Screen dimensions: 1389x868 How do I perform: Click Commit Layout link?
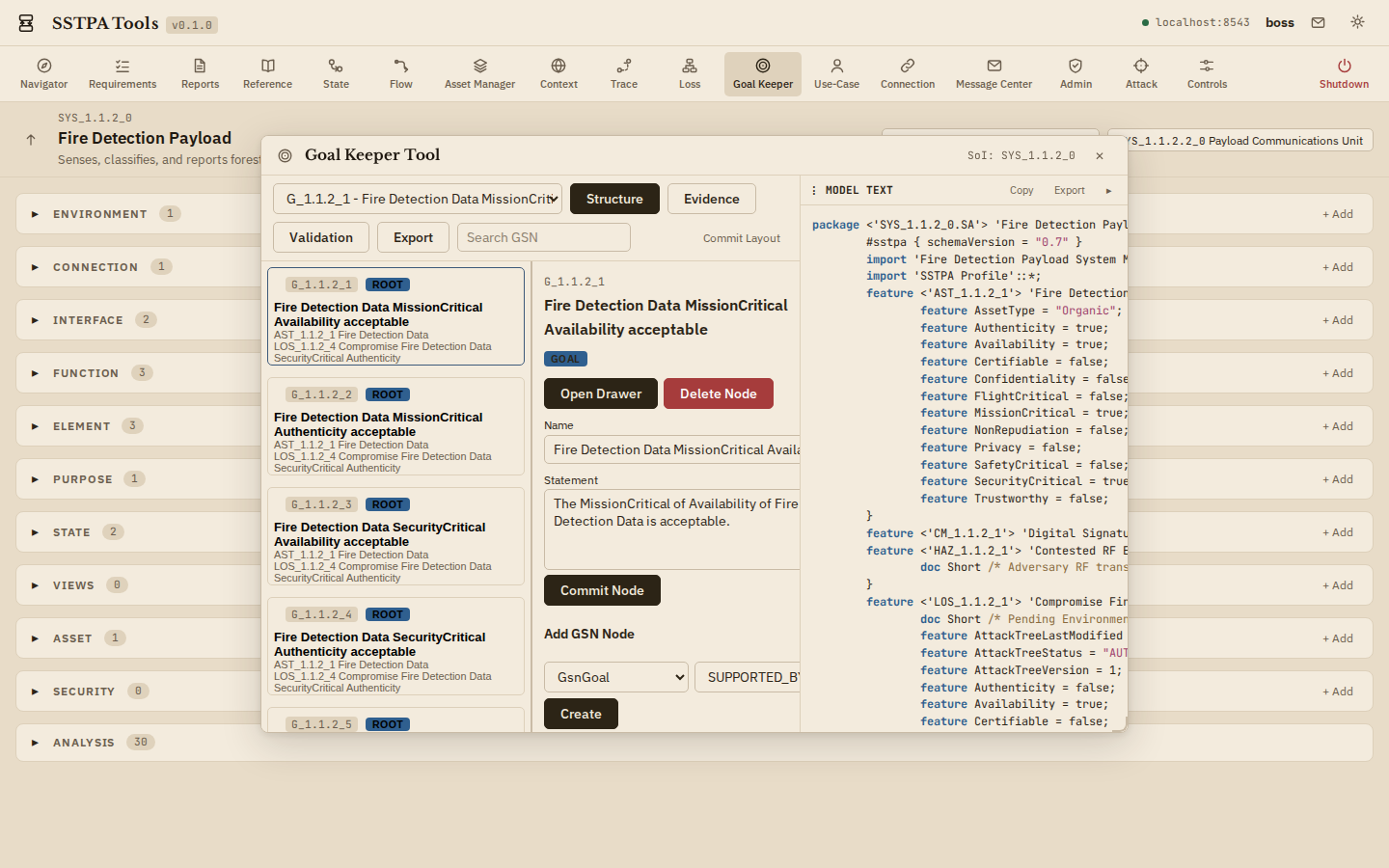pos(742,238)
